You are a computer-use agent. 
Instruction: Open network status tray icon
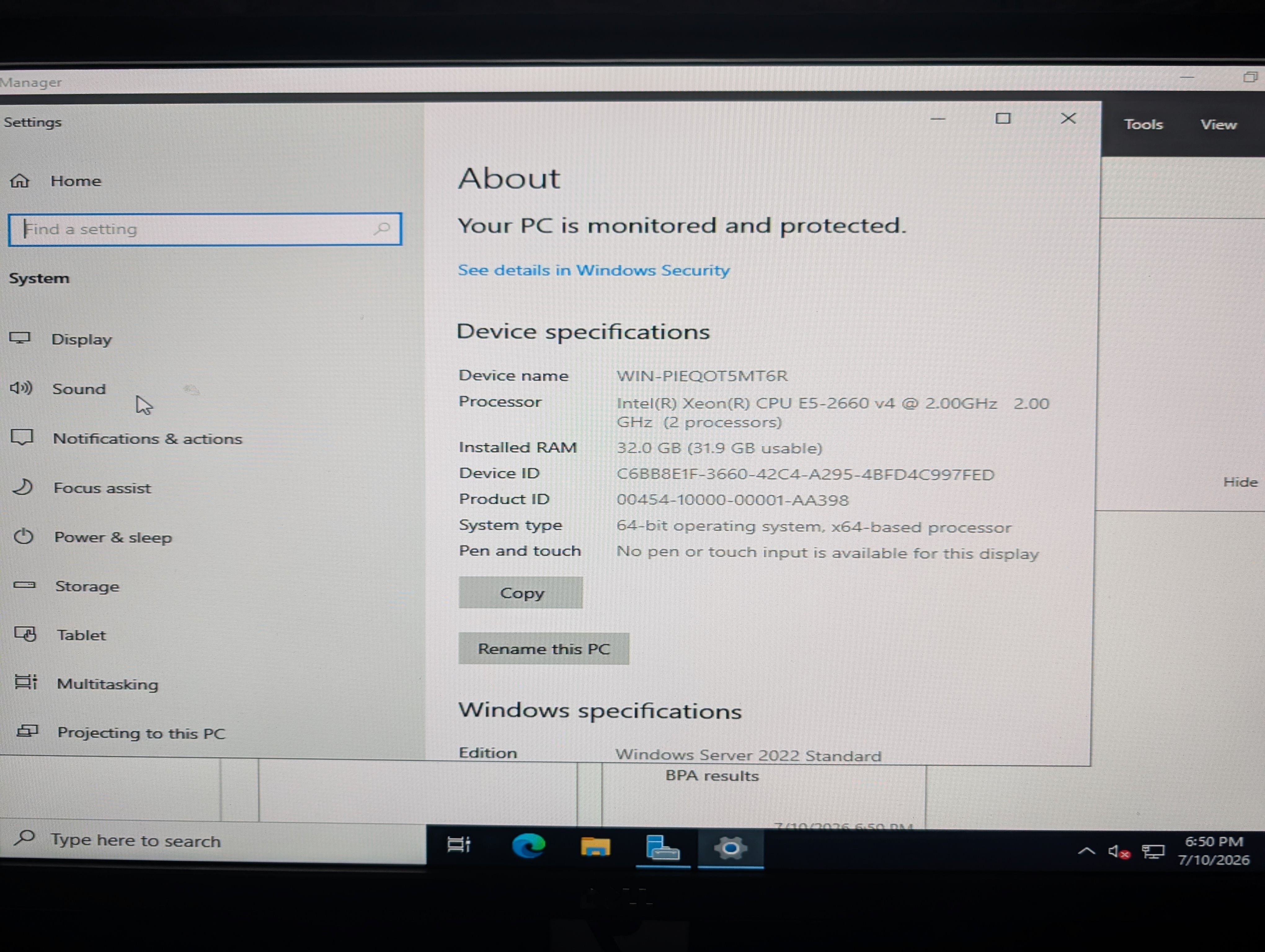[1153, 852]
